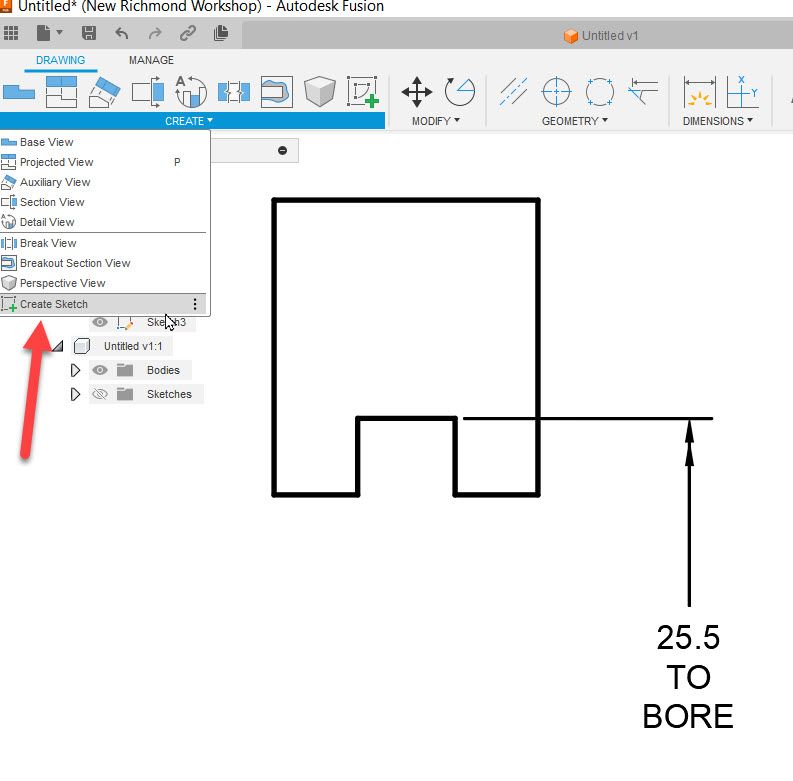Select the Sketches folder label
The height and width of the screenshot is (781, 793).
click(169, 394)
